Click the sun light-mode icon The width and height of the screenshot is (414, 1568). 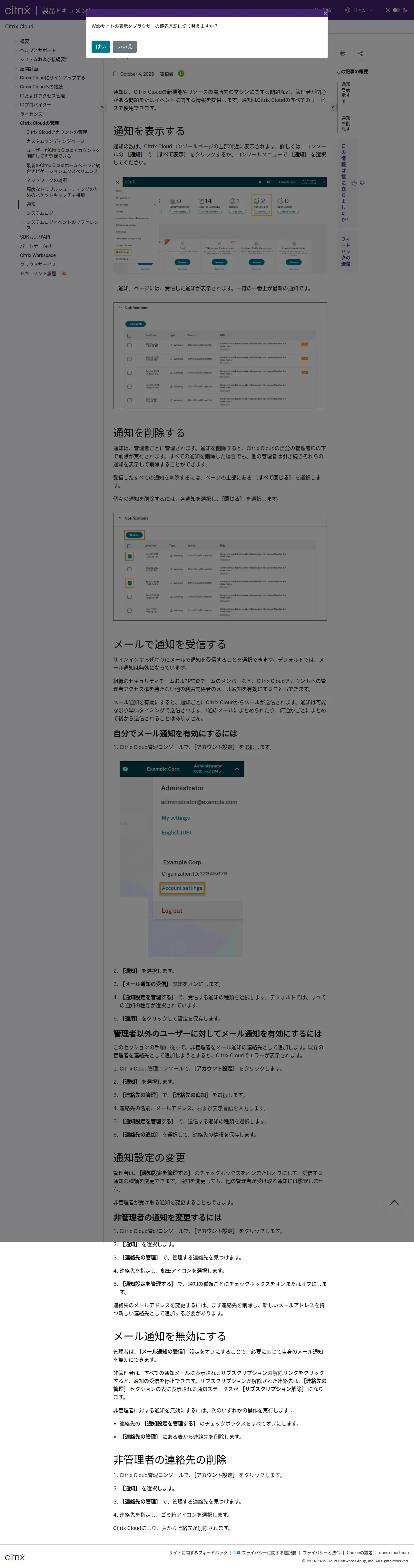(x=388, y=10)
